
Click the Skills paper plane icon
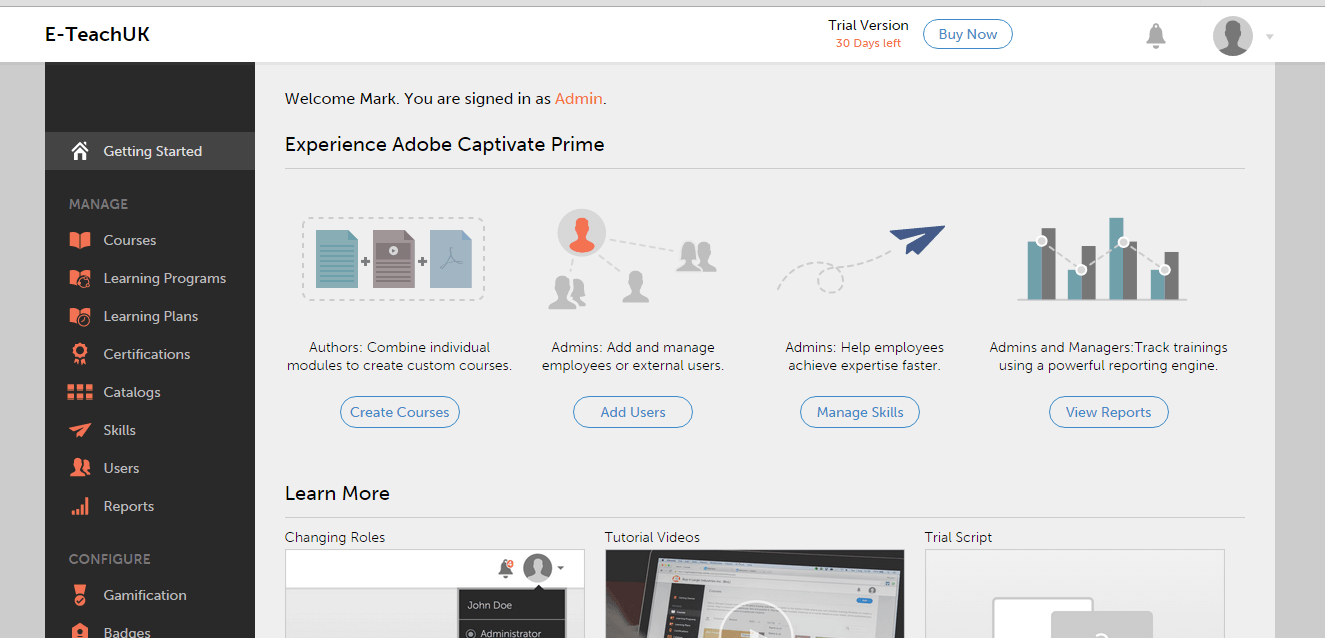click(x=80, y=430)
